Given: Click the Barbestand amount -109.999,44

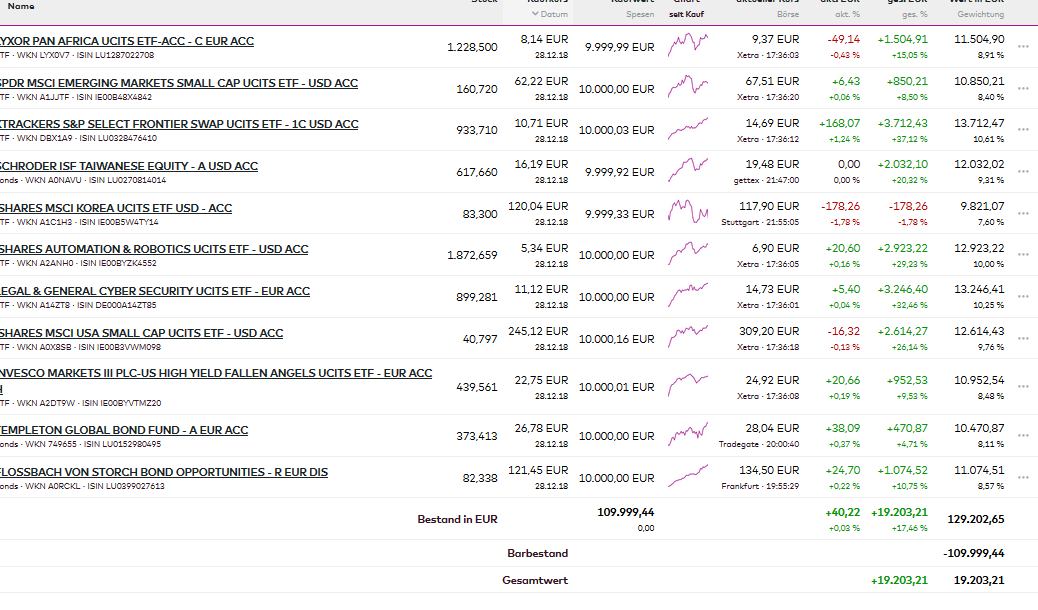Looking at the screenshot, I should 974,553.
